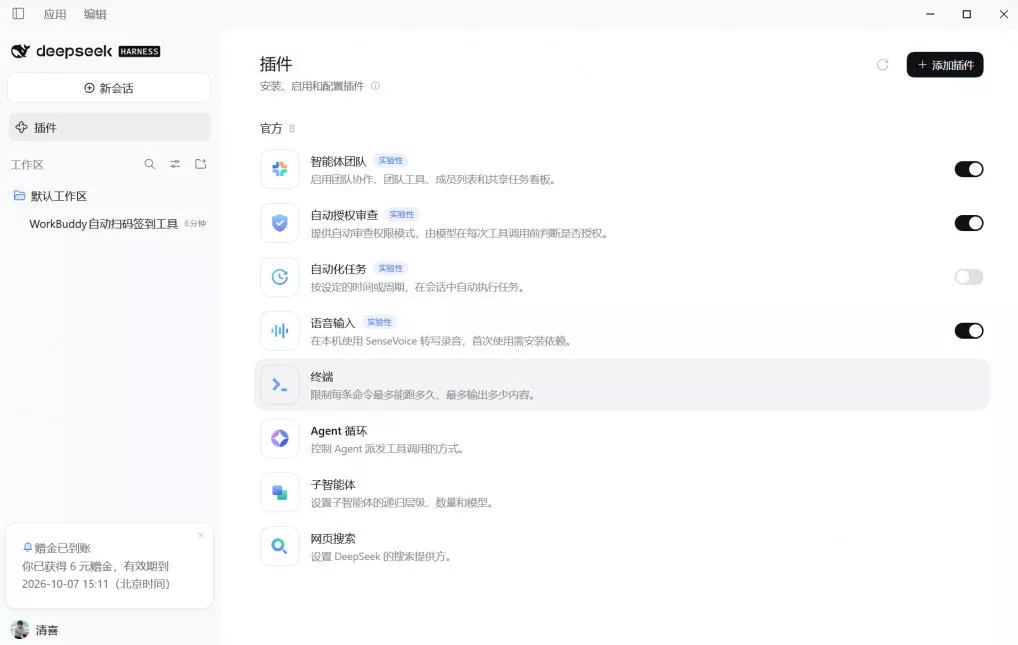Viewport: 1018px width, 645px height.
Task: Click the 子智能体 icon
Action: (x=280, y=492)
